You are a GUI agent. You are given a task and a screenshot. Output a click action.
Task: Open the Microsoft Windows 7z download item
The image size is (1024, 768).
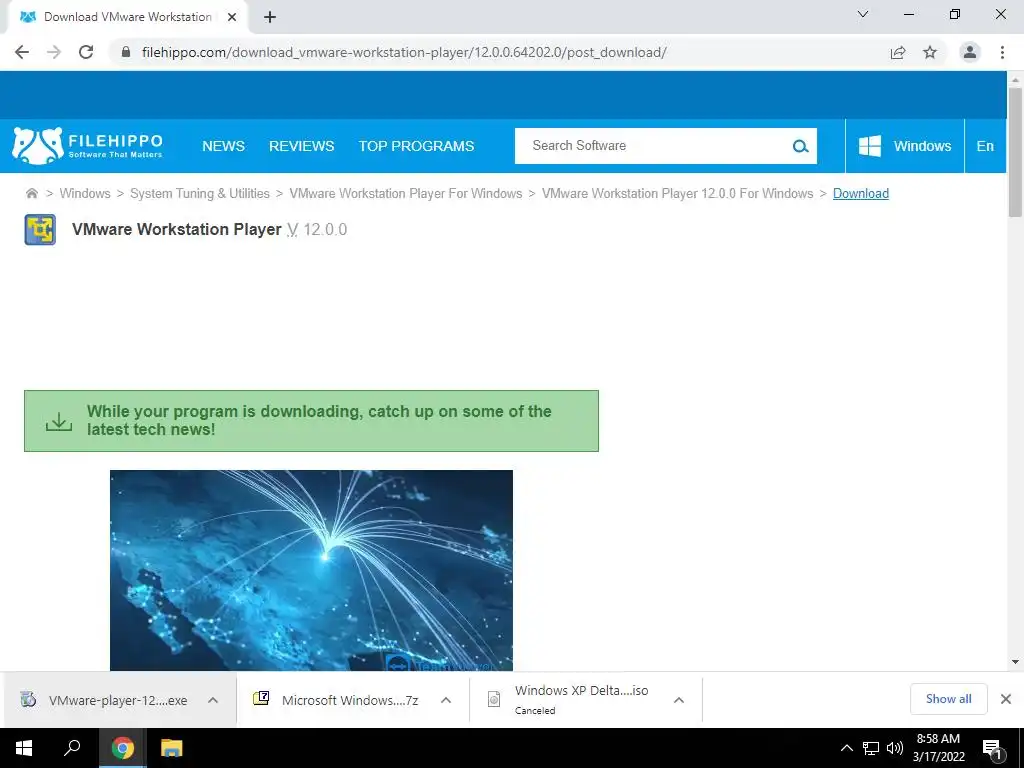point(336,700)
